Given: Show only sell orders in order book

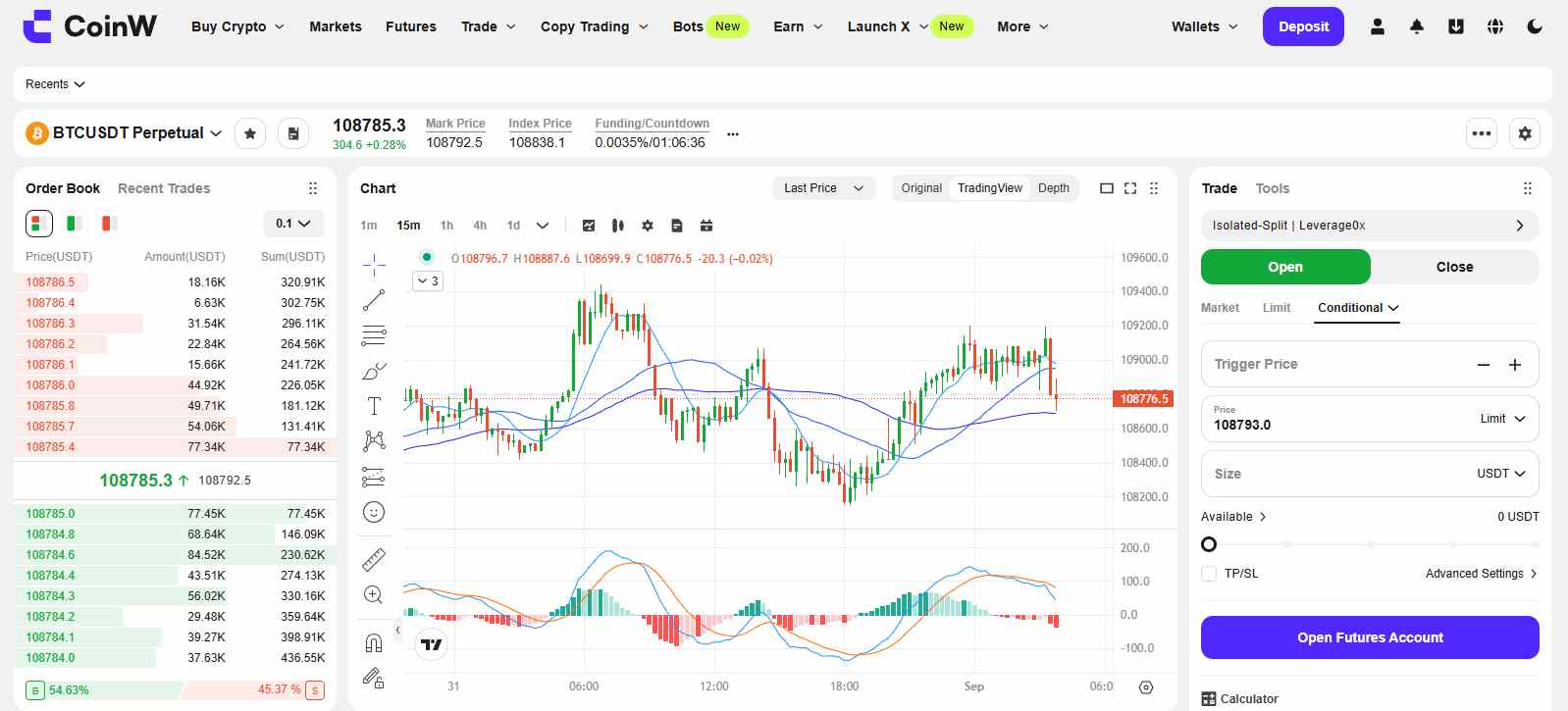Looking at the screenshot, I should tap(109, 224).
